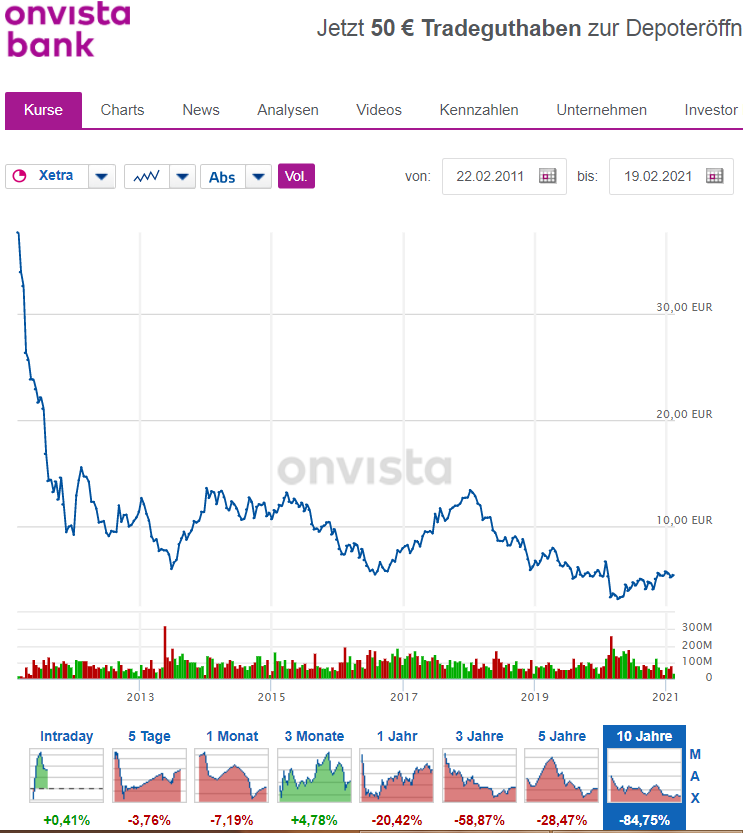
Task: Click the 3 Jahre mini chart showing -58,87%
Action: click(479, 775)
